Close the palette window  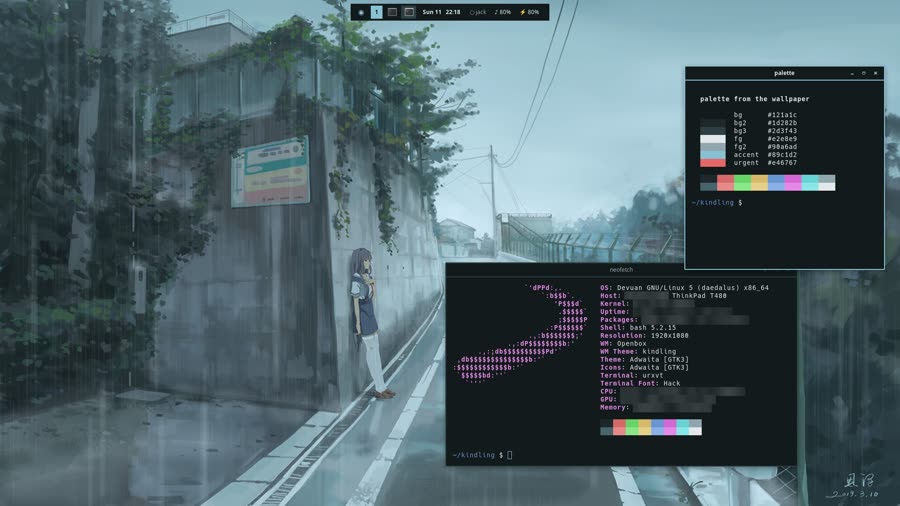875,73
